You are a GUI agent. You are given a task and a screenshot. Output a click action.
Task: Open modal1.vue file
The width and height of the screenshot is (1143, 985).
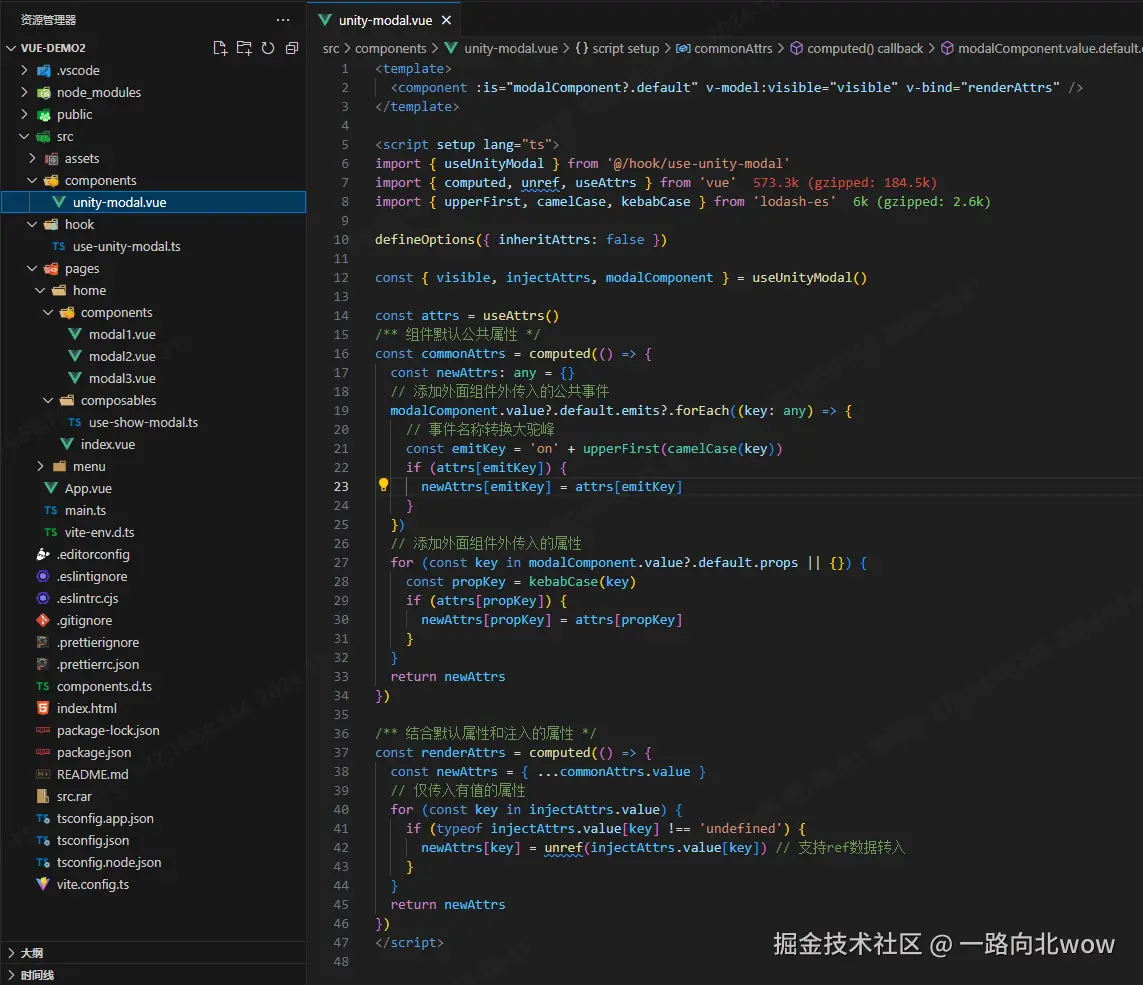click(x=153, y=334)
